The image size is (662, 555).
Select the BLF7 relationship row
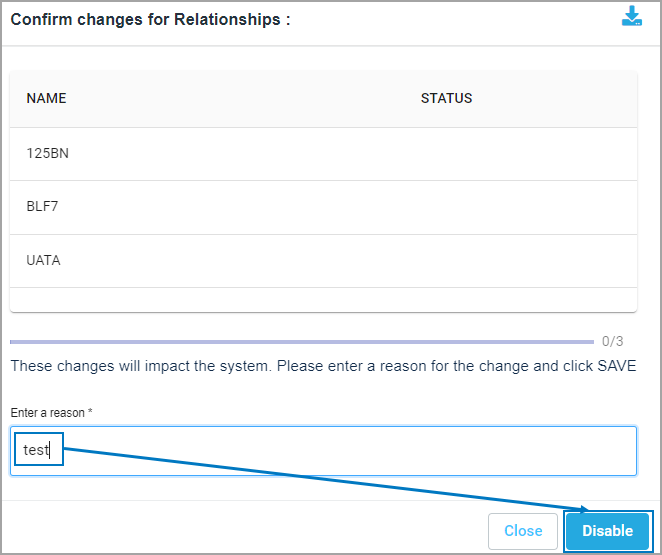coord(44,207)
